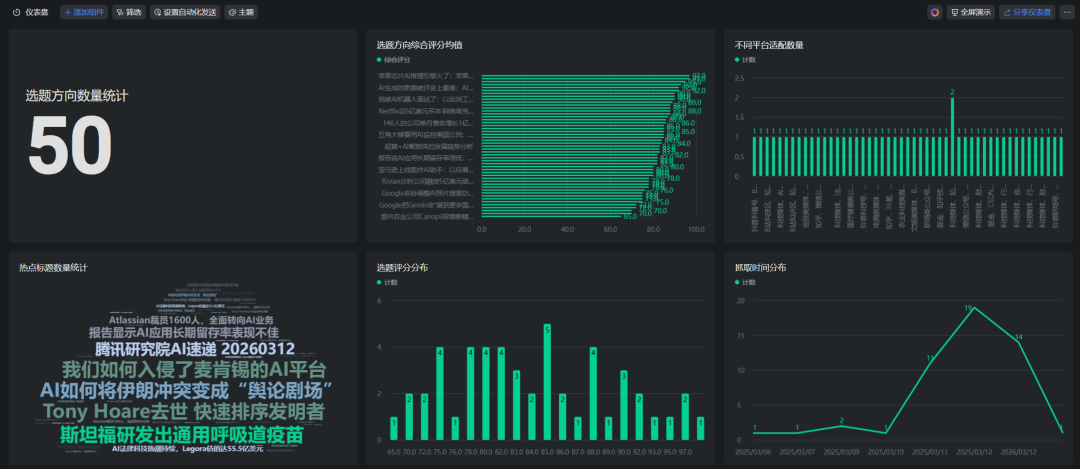The width and height of the screenshot is (1080, 469).
Task: Click word 腾讯研究院AI速递 20260312
Action: coord(195,348)
